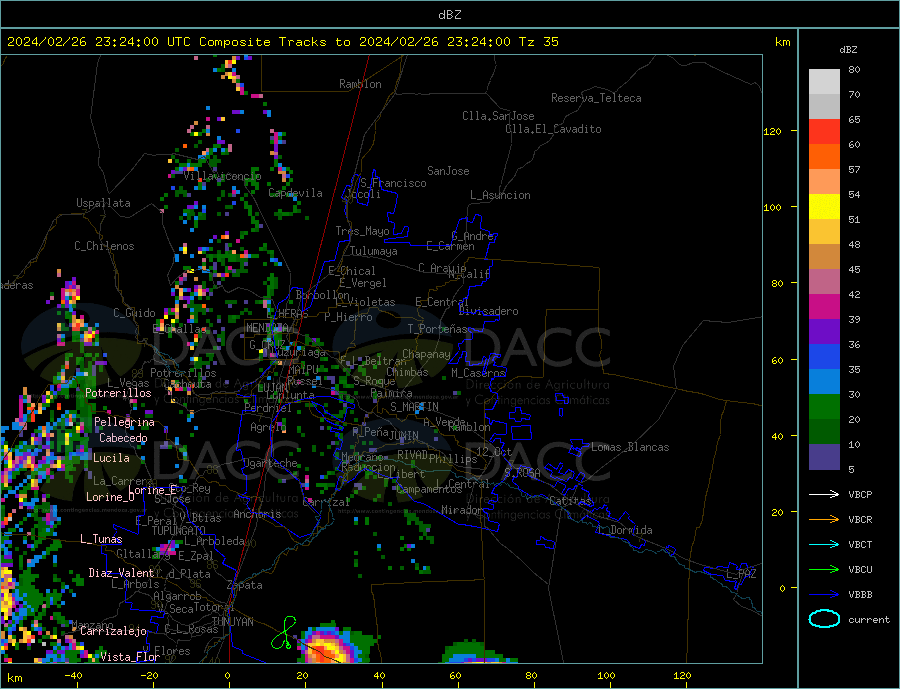This screenshot has width=900, height=689.
Task: Click the 'Lorine_O' place label
Action: tap(110, 497)
